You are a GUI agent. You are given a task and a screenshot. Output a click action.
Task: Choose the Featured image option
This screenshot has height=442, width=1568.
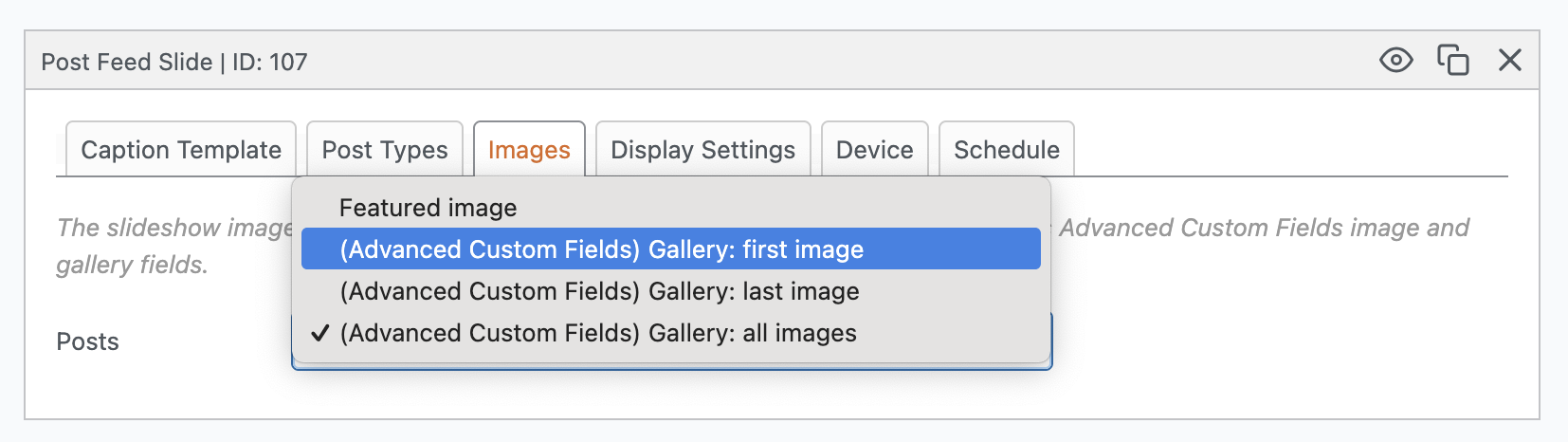coord(428,208)
